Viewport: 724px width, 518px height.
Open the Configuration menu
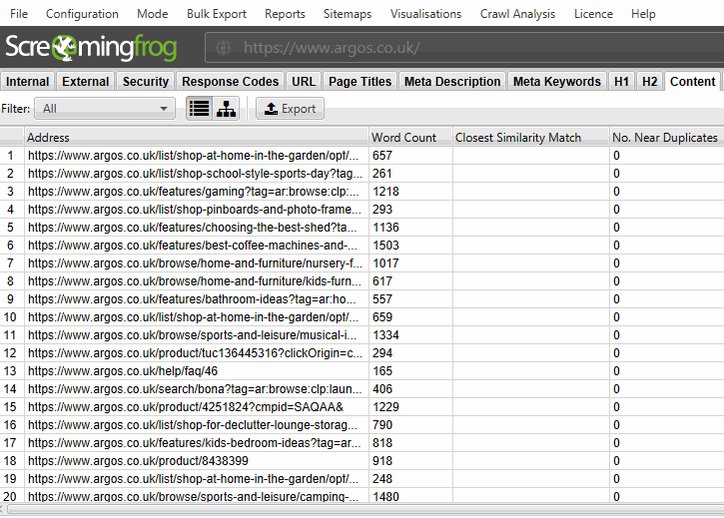tap(82, 14)
